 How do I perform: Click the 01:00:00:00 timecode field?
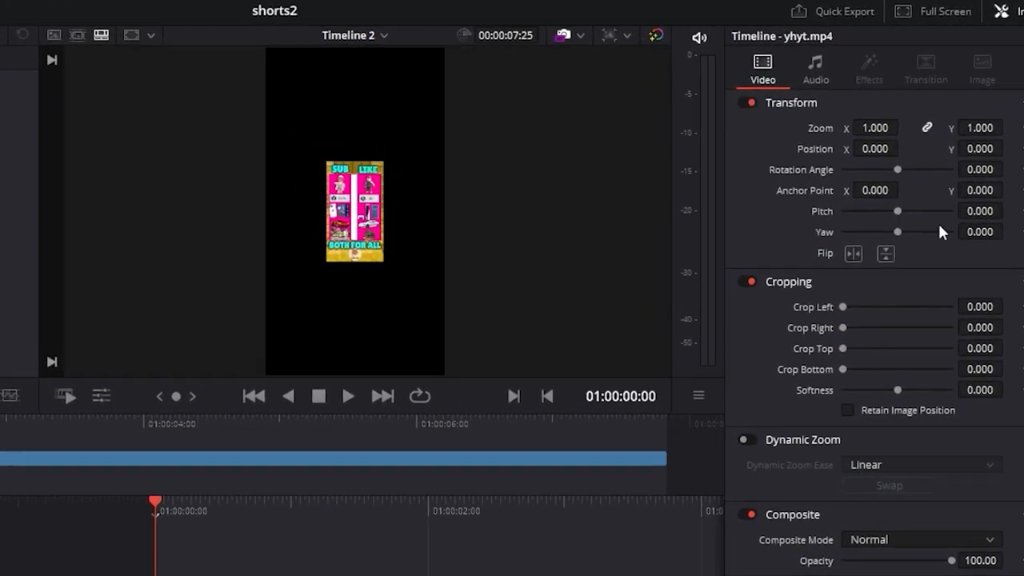point(620,396)
